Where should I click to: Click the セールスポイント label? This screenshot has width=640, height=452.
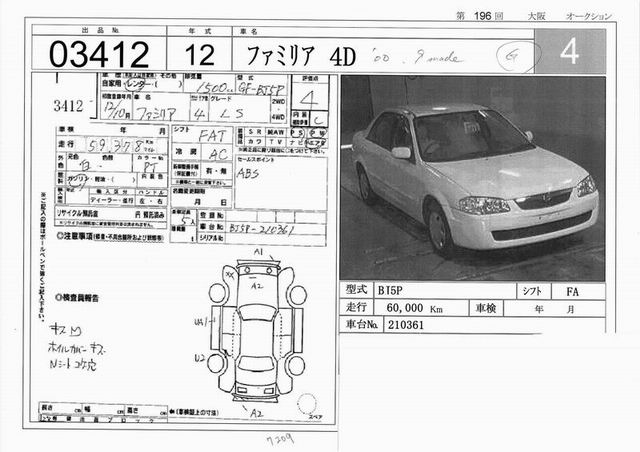pos(256,160)
